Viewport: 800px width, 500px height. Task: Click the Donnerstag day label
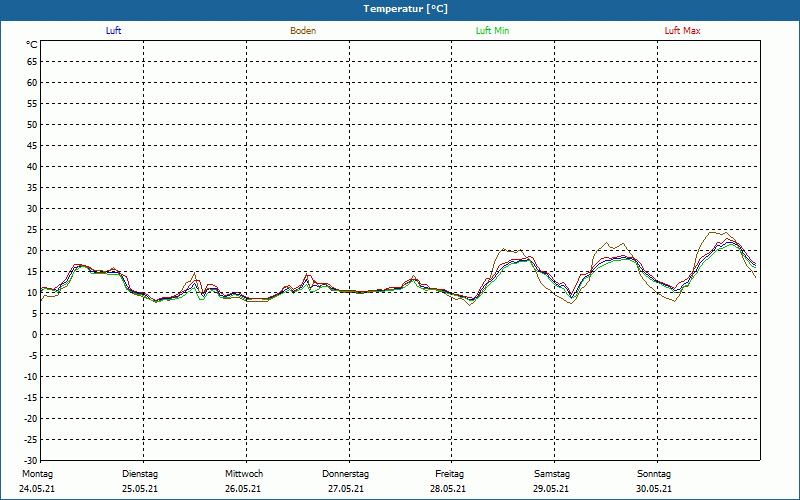(x=345, y=474)
